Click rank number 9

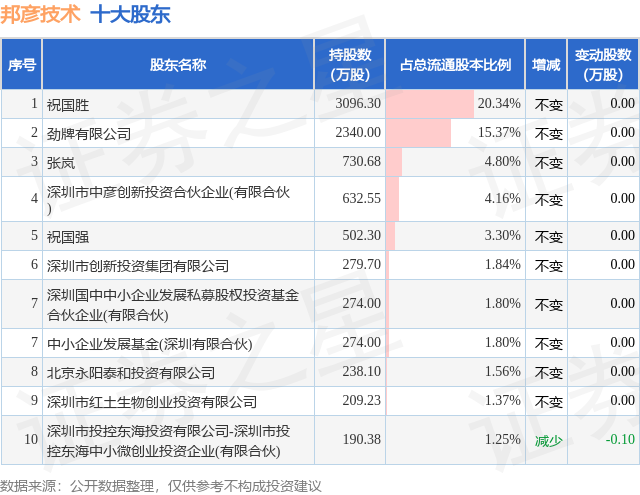[x=34, y=400]
